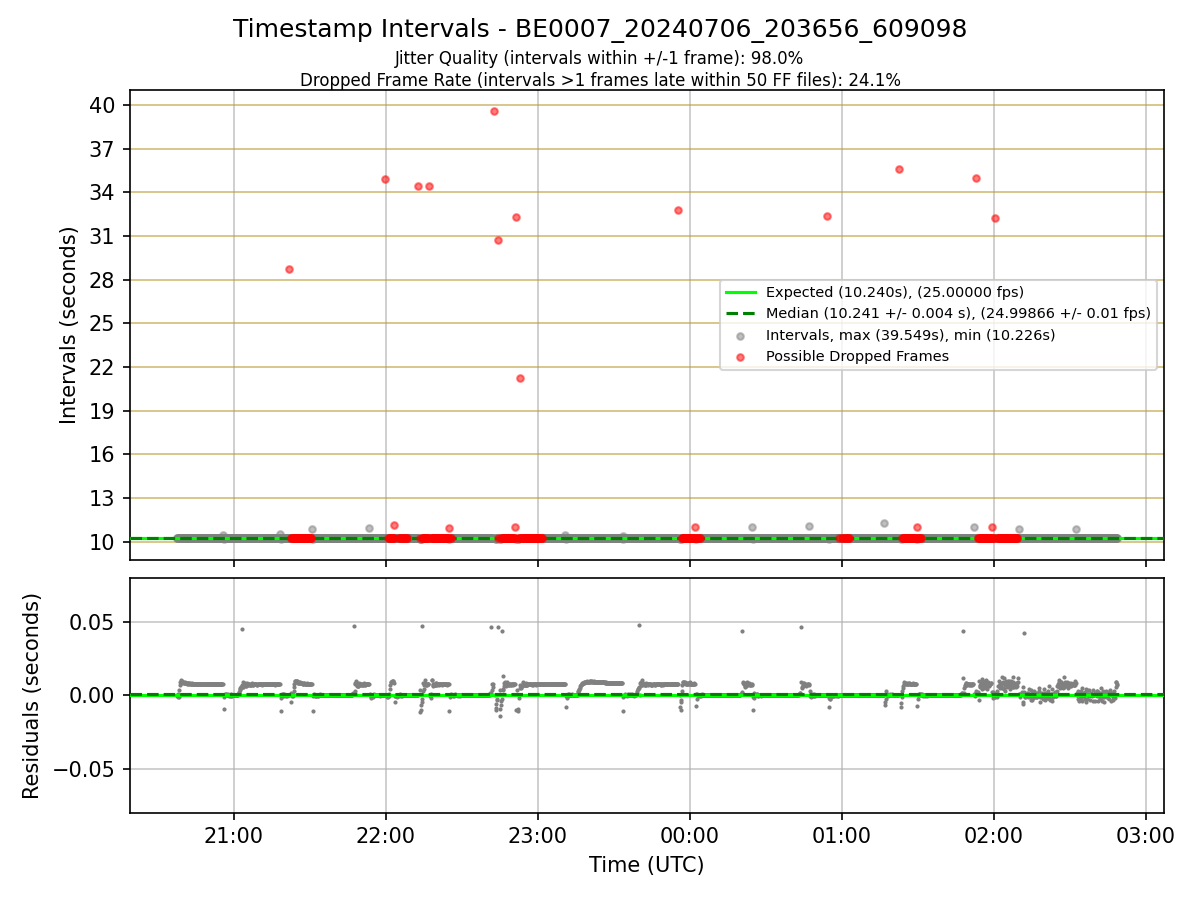
Task: Click the 'Time (UTC)' x-axis label
Action: click(646, 865)
